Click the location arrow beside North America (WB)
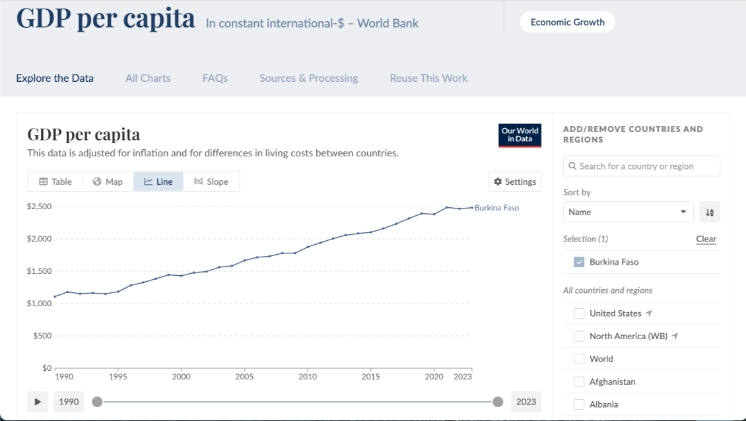 (675, 336)
